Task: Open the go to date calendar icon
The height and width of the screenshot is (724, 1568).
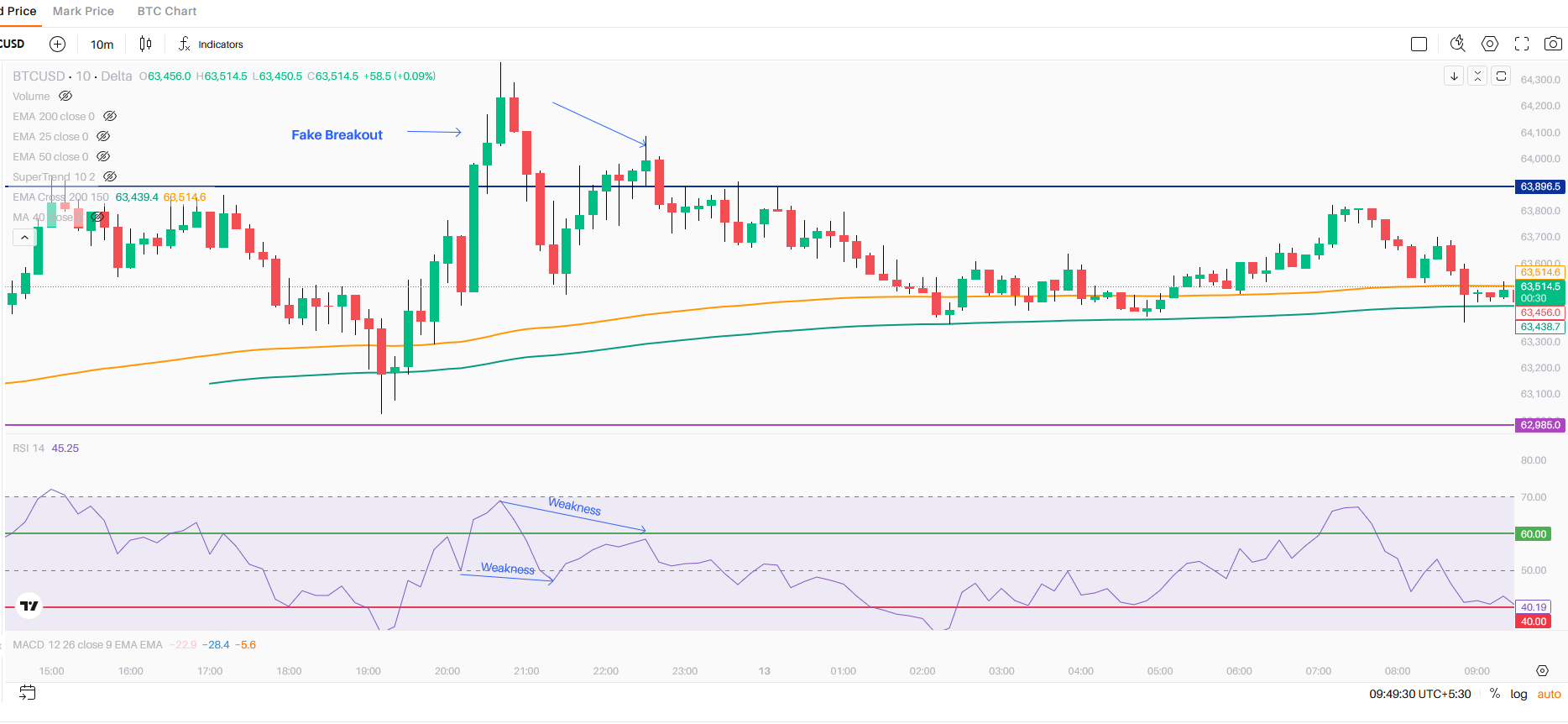Action: [28, 693]
